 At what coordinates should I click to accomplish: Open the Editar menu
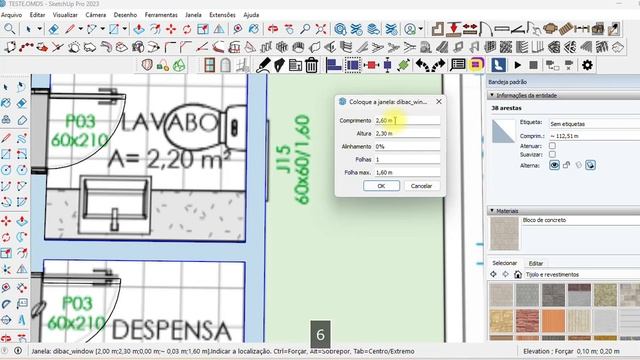point(37,15)
